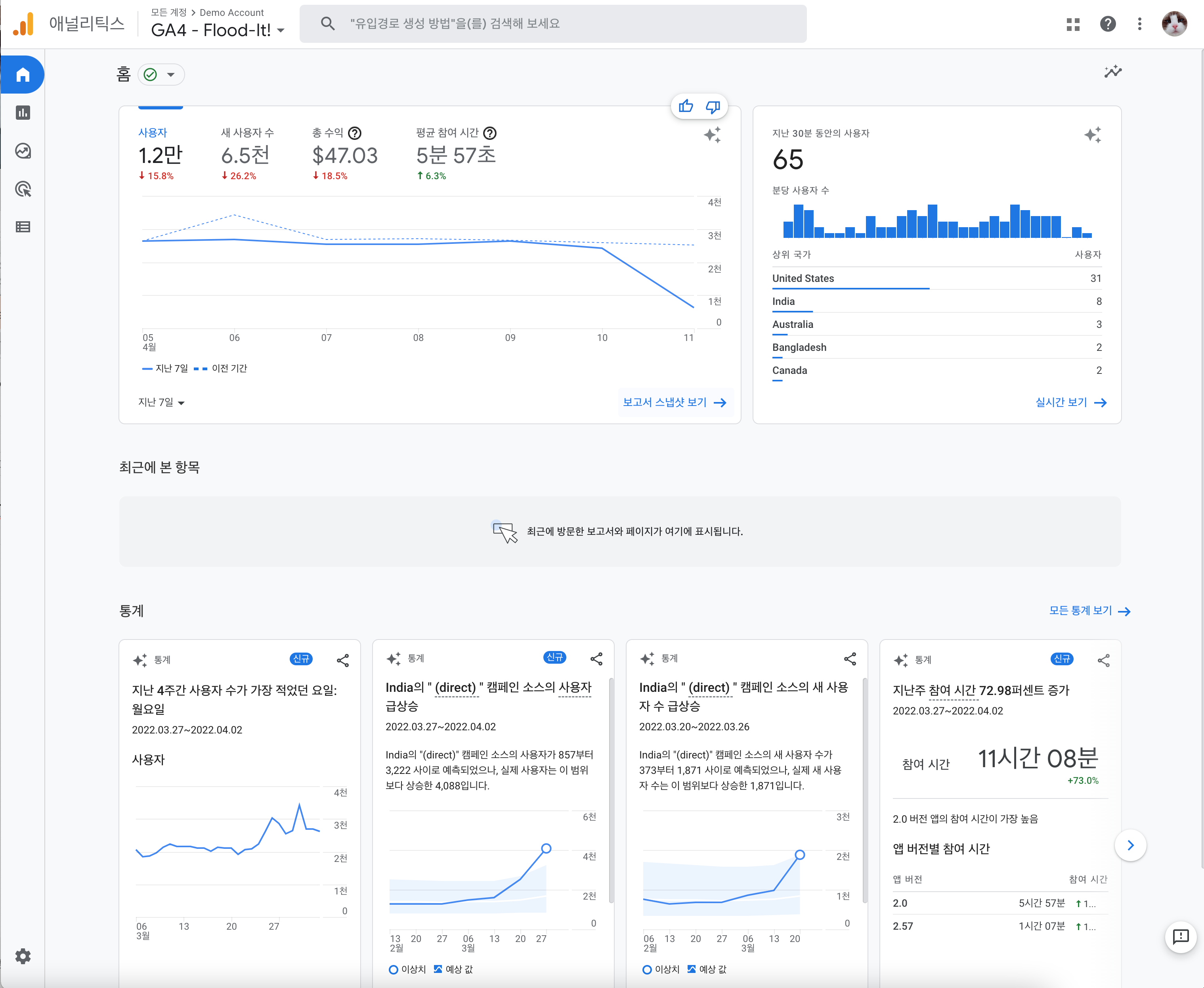Click anomaly point on India users chart
Image resolution: width=1204 pixels, height=988 pixels.
(x=546, y=848)
